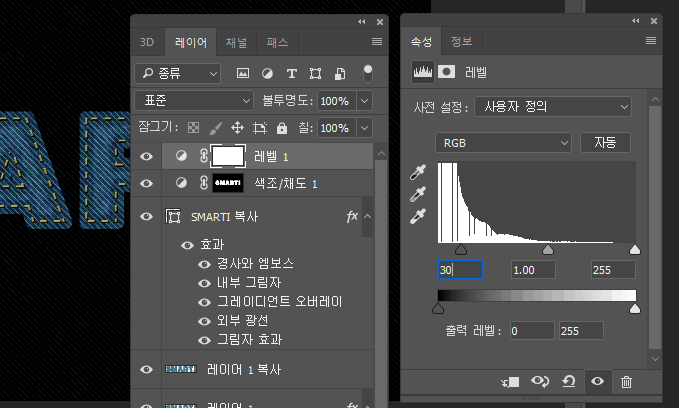Hide 내부 그림자 effect

(x=204, y=283)
